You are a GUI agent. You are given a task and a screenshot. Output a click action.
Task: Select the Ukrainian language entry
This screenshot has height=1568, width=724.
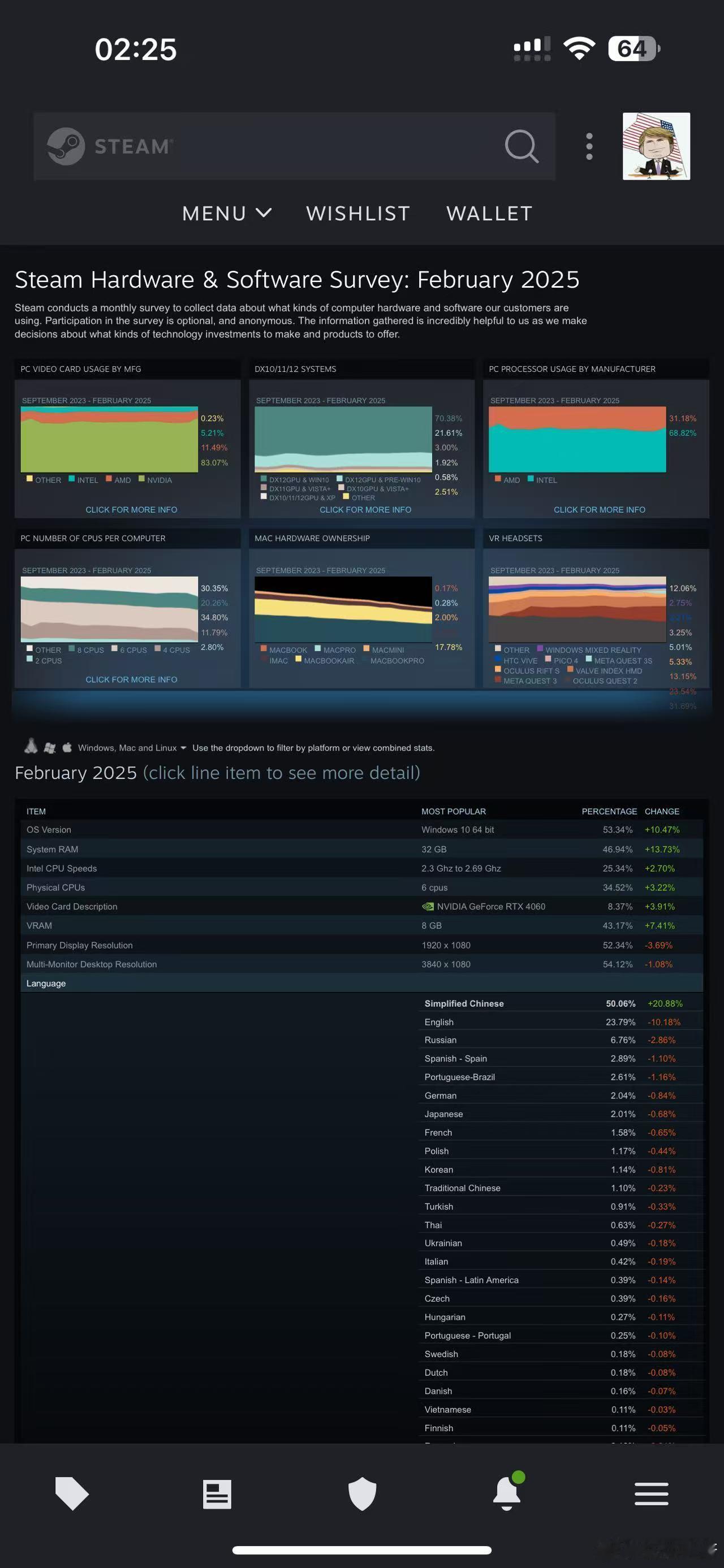561,1243
